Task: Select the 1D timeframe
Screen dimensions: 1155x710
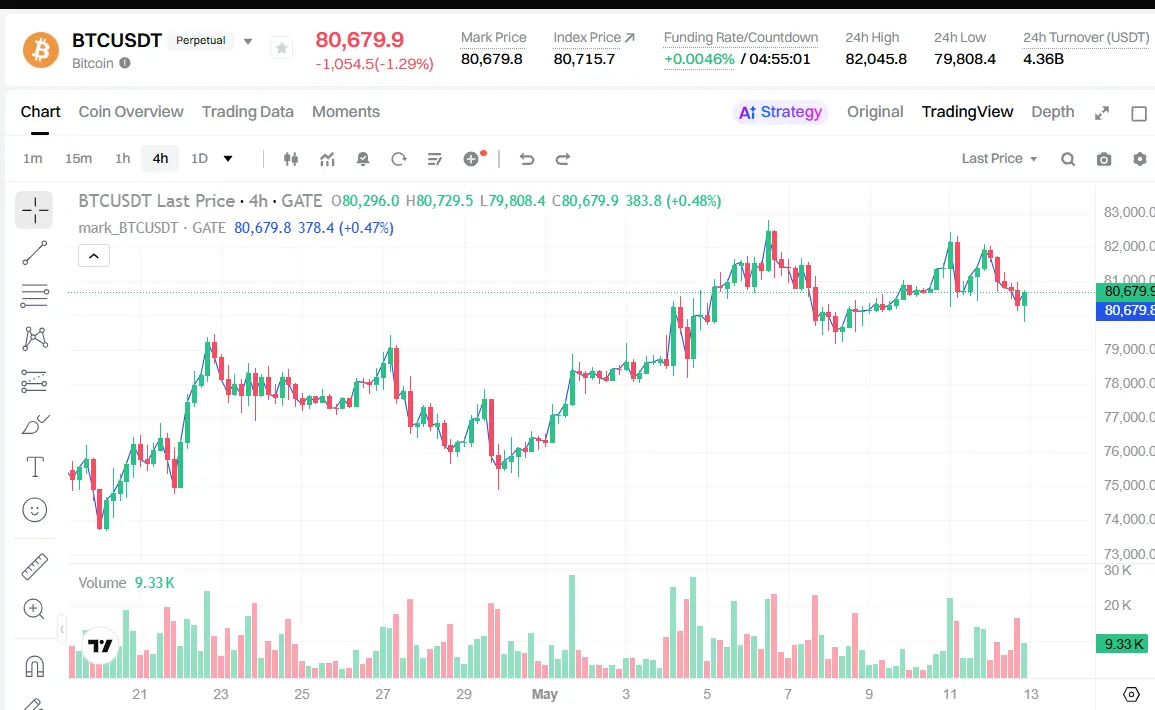Action: point(199,158)
